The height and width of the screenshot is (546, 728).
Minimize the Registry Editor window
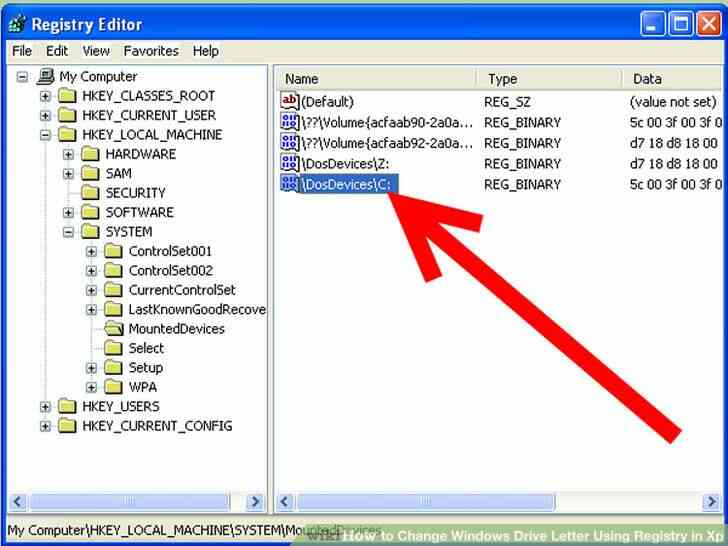tap(653, 24)
